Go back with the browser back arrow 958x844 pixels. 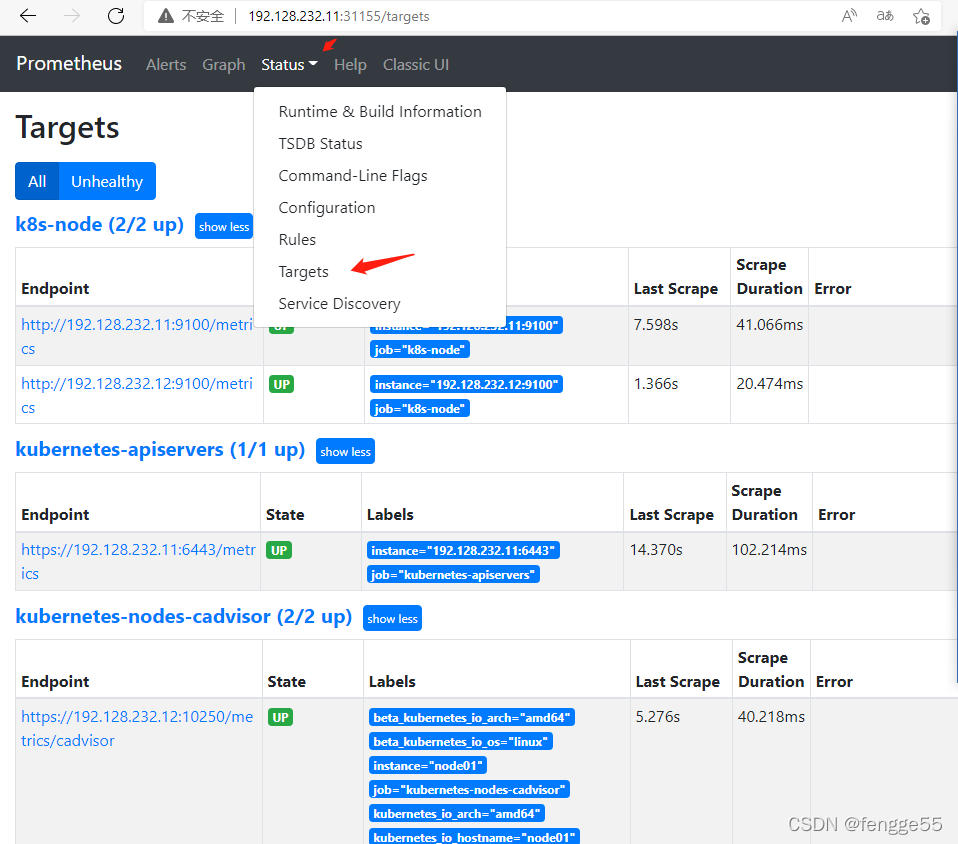pos(28,16)
